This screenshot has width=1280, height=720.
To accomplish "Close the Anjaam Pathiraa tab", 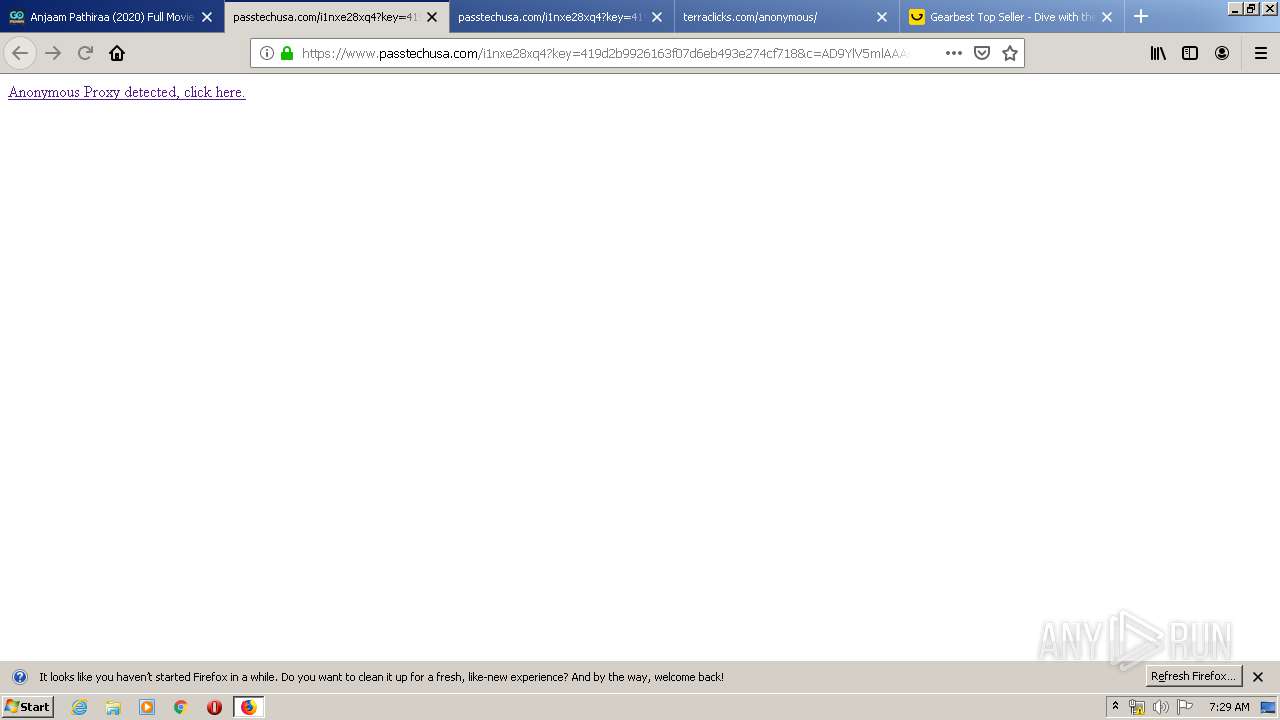I will point(207,17).
